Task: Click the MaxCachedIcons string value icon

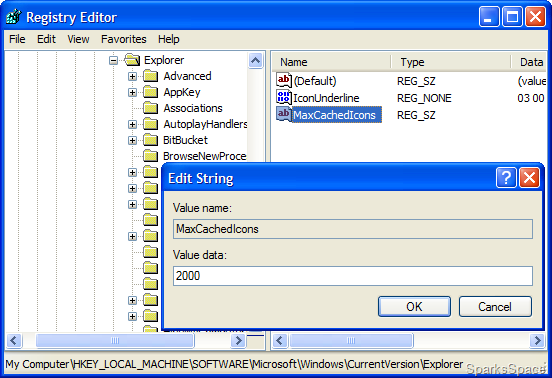Action: (284, 114)
